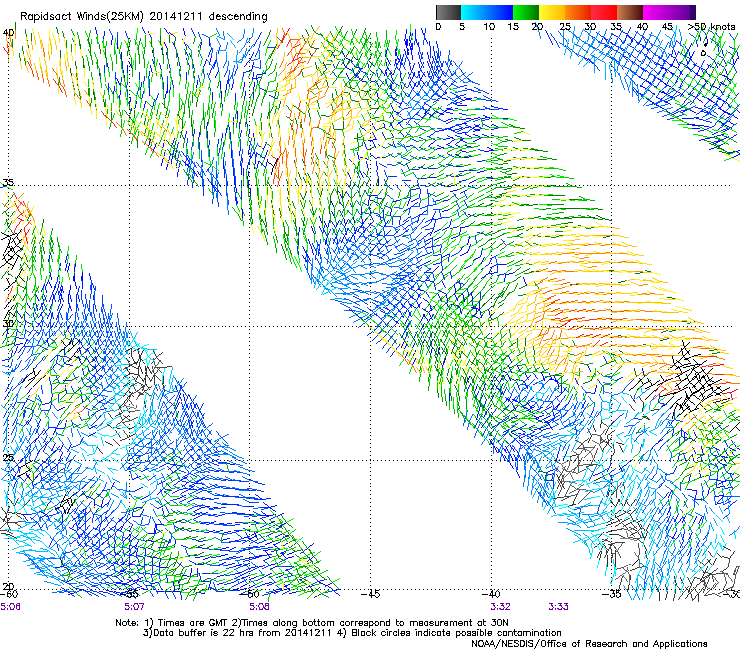The width and height of the screenshot is (740, 650).
Task: Select the orange 25-30 knots legend segment
Action: pyautogui.click(x=578, y=12)
